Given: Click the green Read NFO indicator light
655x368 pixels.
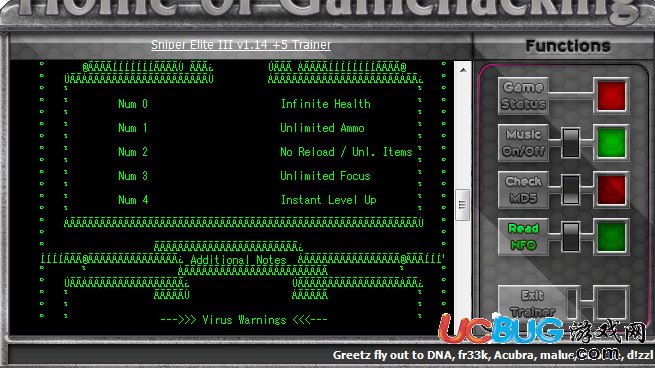Looking at the screenshot, I should point(611,237).
